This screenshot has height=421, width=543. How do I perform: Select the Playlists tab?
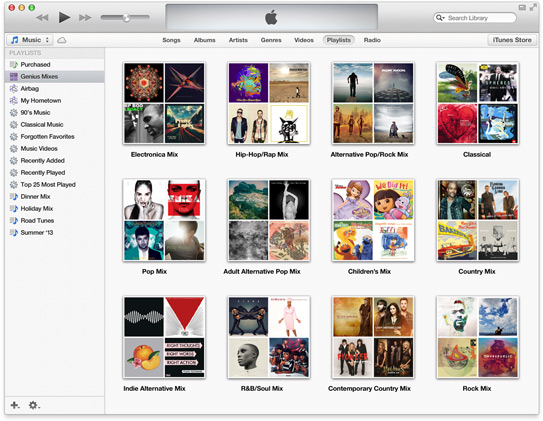(x=338, y=40)
